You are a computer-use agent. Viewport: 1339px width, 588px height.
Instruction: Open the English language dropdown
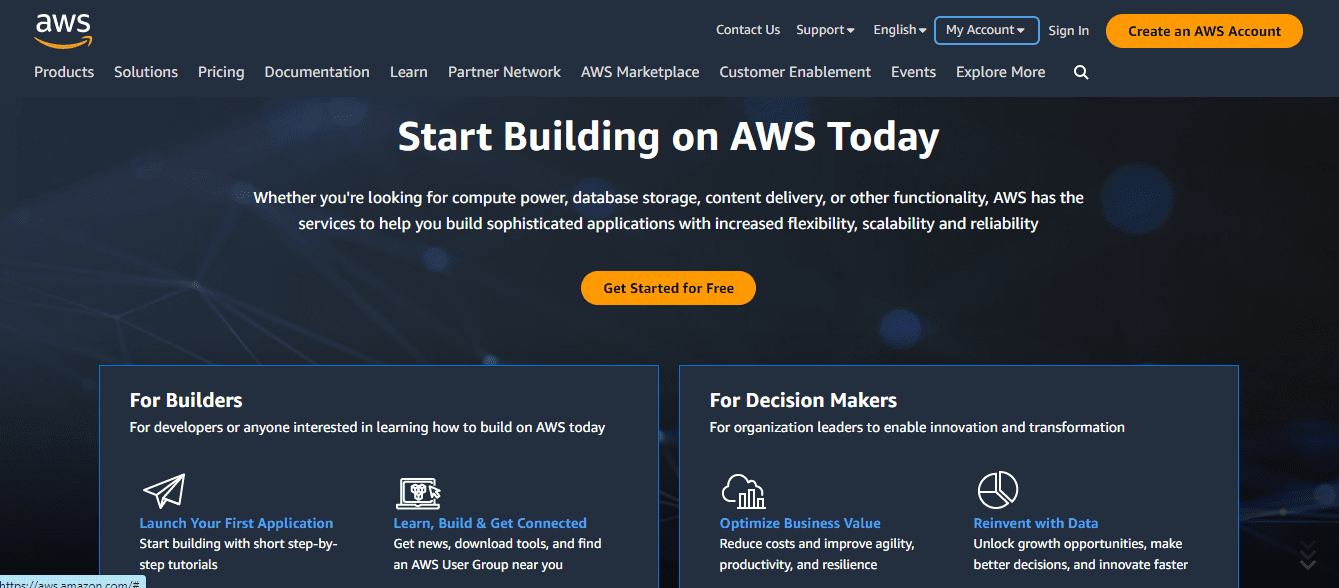pos(897,30)
